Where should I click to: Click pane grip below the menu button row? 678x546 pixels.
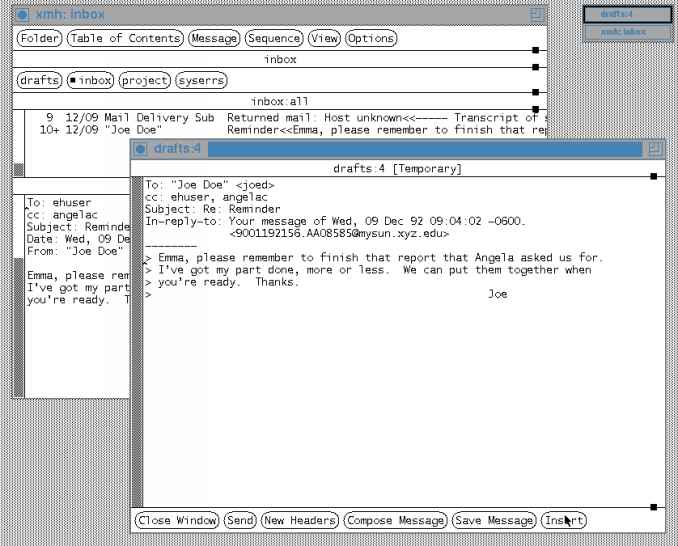tap(536, 50)
